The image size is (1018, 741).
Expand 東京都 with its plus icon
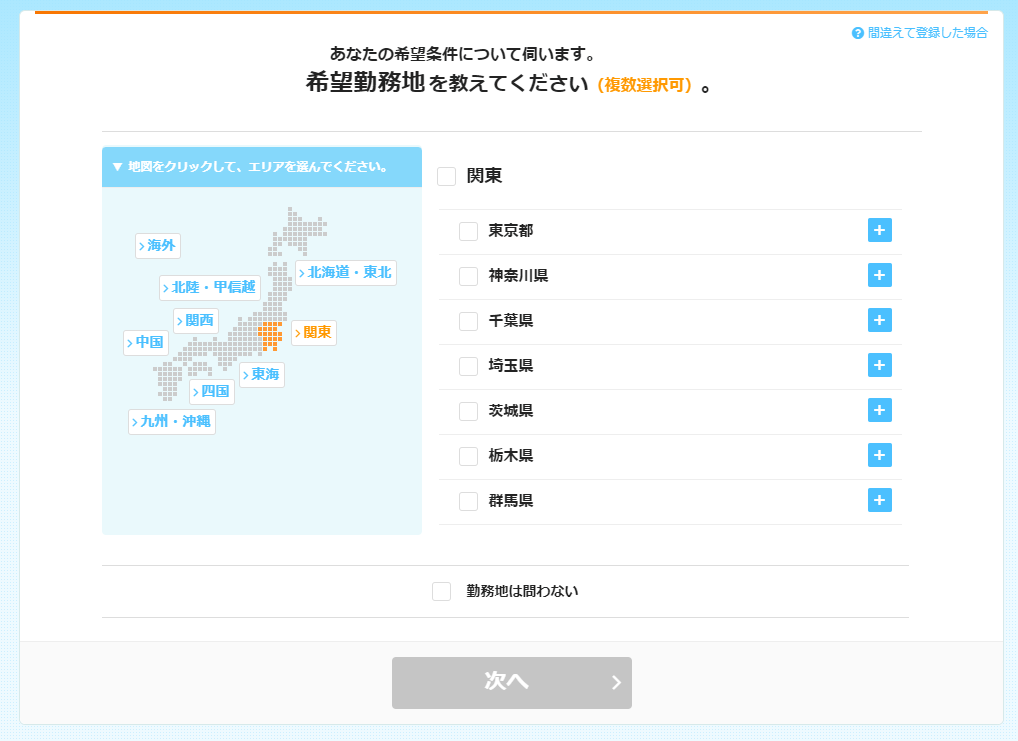coord(879,230)
